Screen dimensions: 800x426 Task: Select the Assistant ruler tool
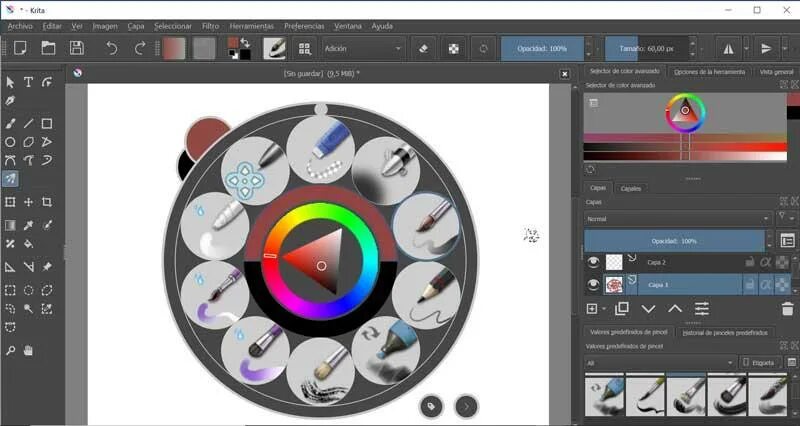[10, 266]
